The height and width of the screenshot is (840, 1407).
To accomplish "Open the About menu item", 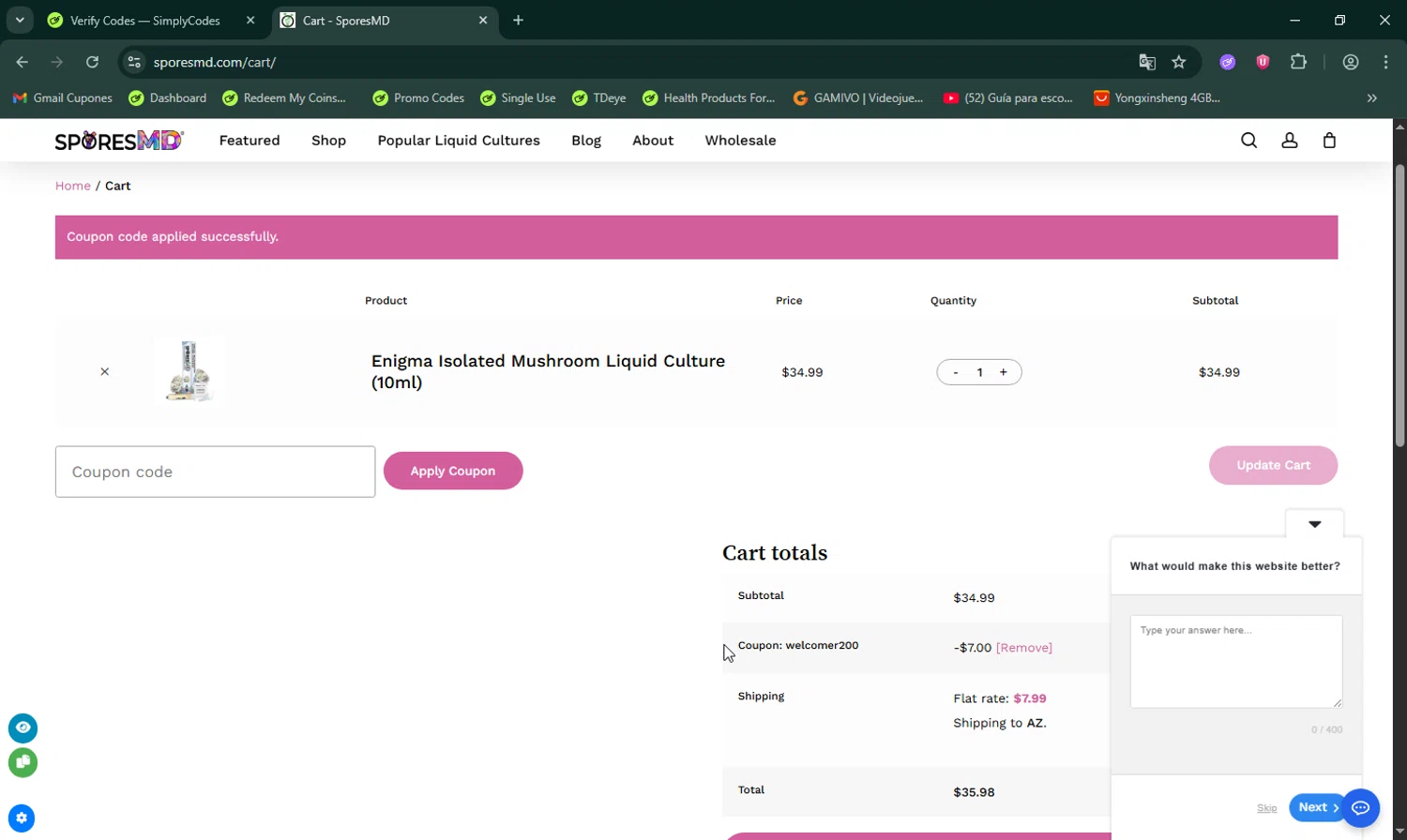I will tap(653, 141).
